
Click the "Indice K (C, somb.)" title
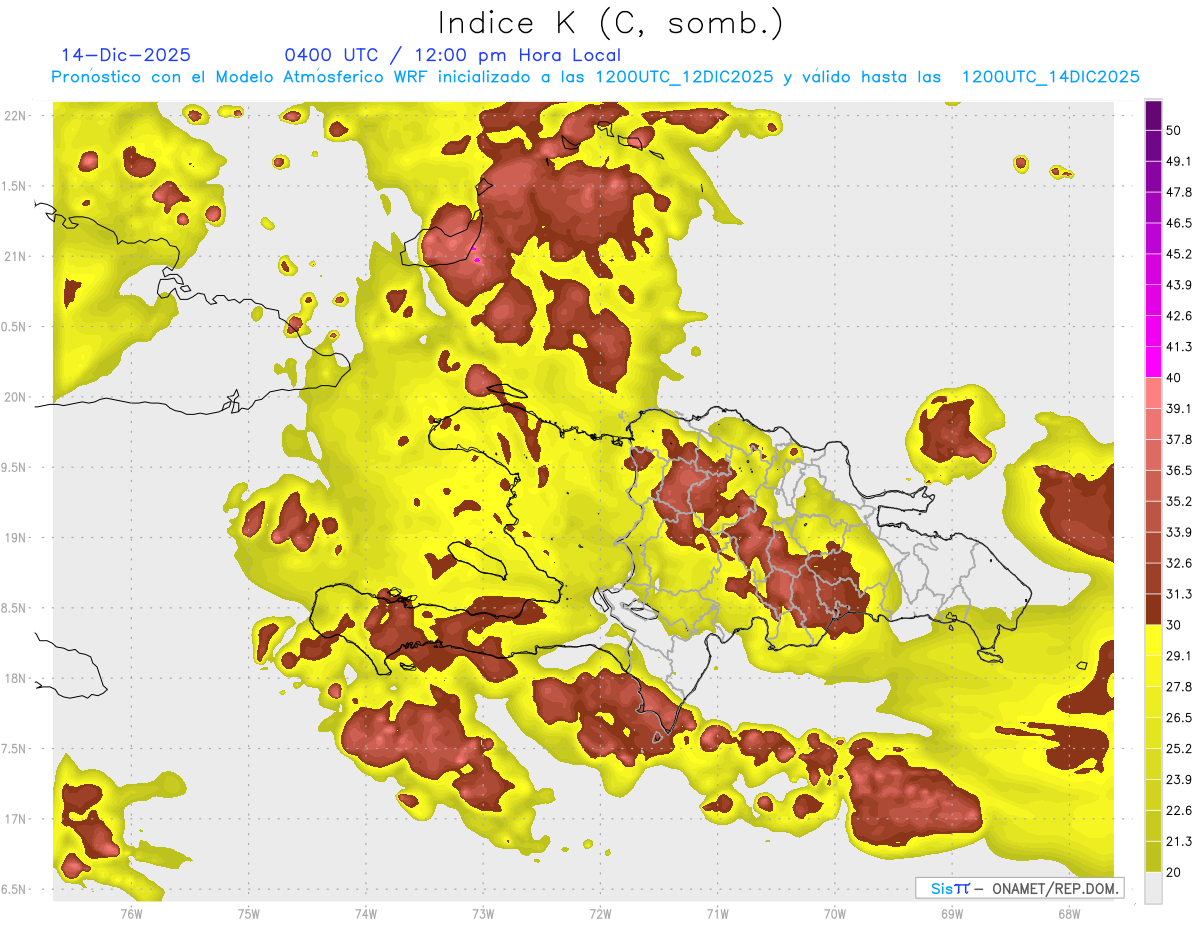tap(610, 22)
